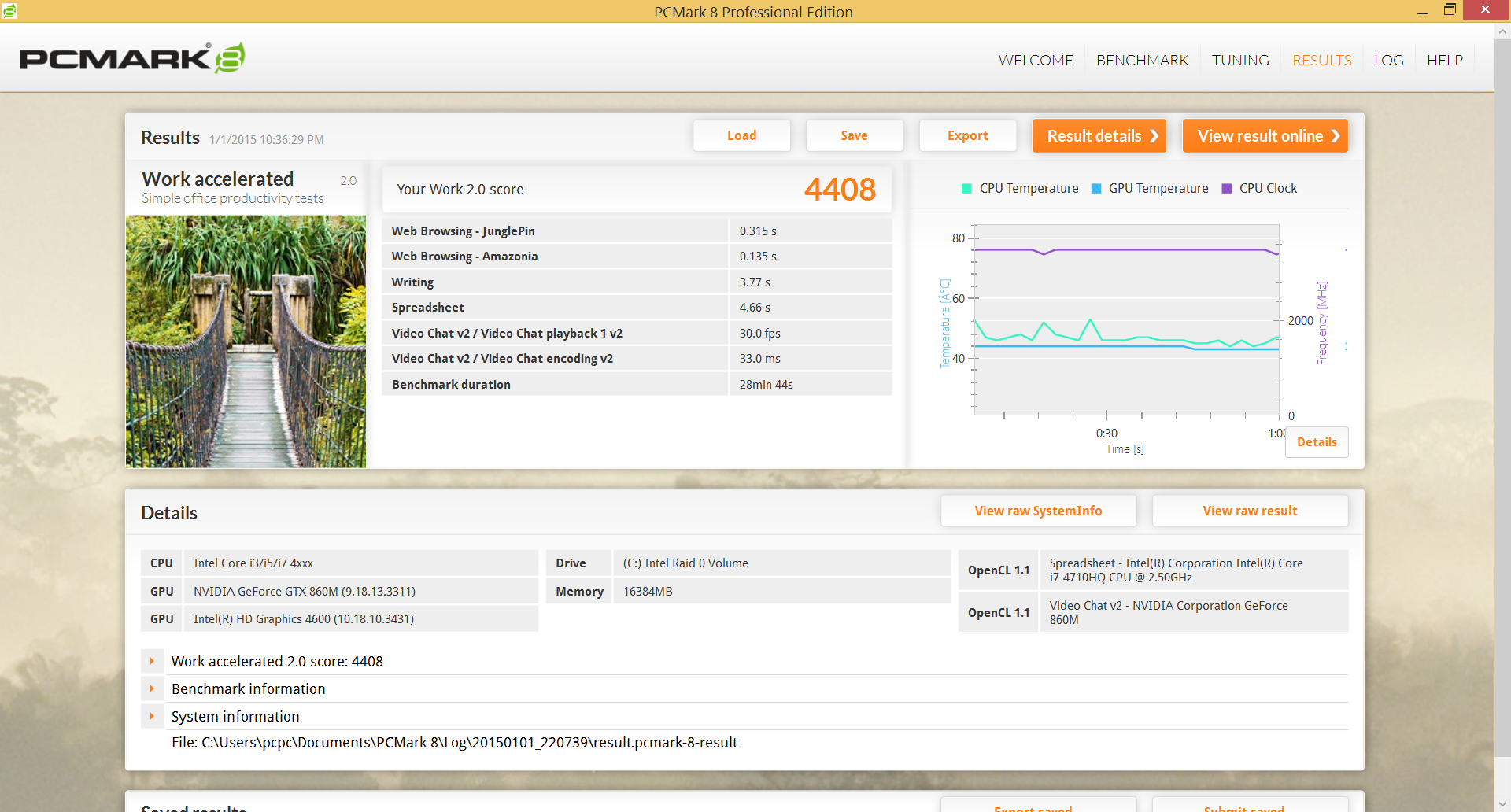This screenshot has height=812, width=1511.
Task: Click View result online
Action: [1265, 135]
